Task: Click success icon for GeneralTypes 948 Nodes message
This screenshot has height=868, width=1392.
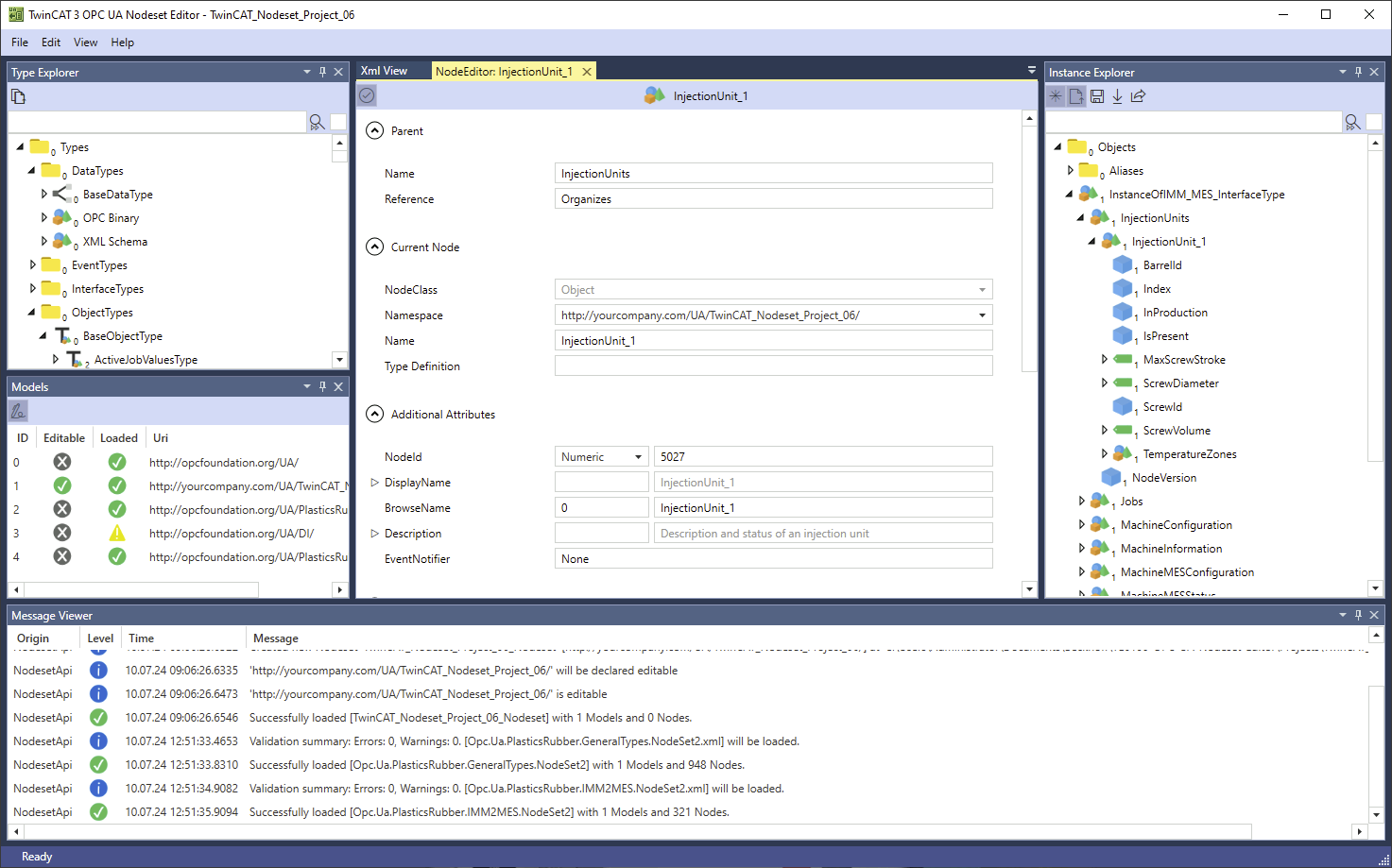Action: (x=98, y=765)
